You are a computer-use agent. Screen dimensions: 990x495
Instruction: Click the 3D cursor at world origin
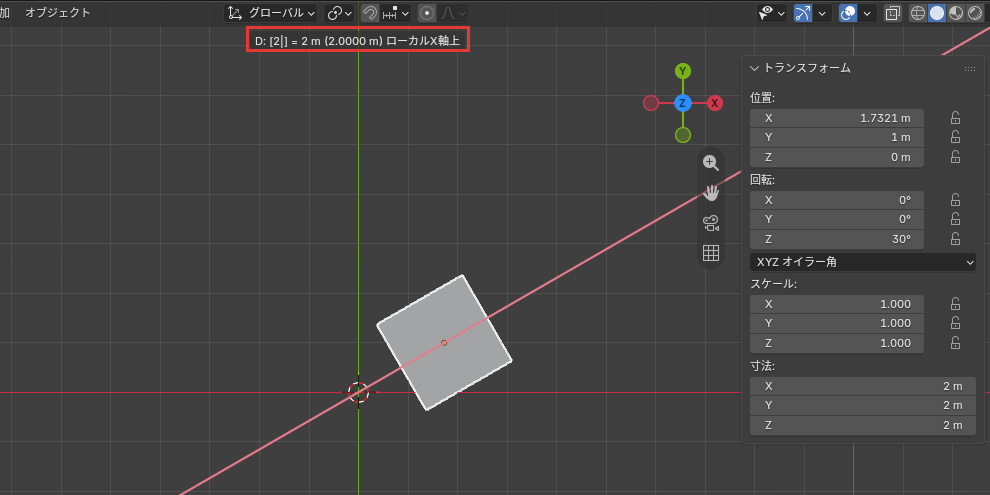point(359,392)
